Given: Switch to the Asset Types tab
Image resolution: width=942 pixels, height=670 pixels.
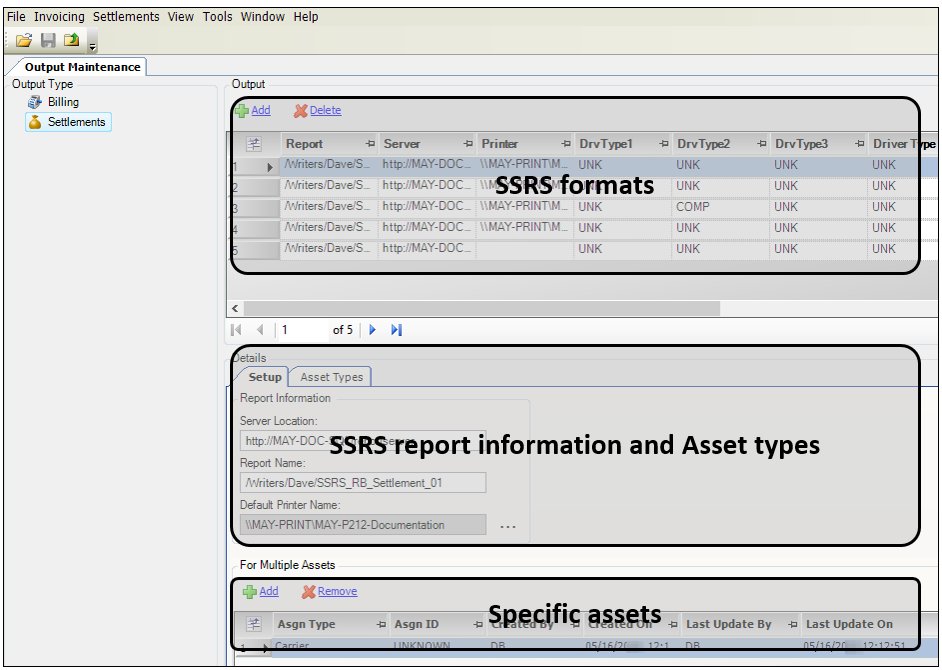Looking at the screenshot, I should pyautogui.click(x=331, y=377).
